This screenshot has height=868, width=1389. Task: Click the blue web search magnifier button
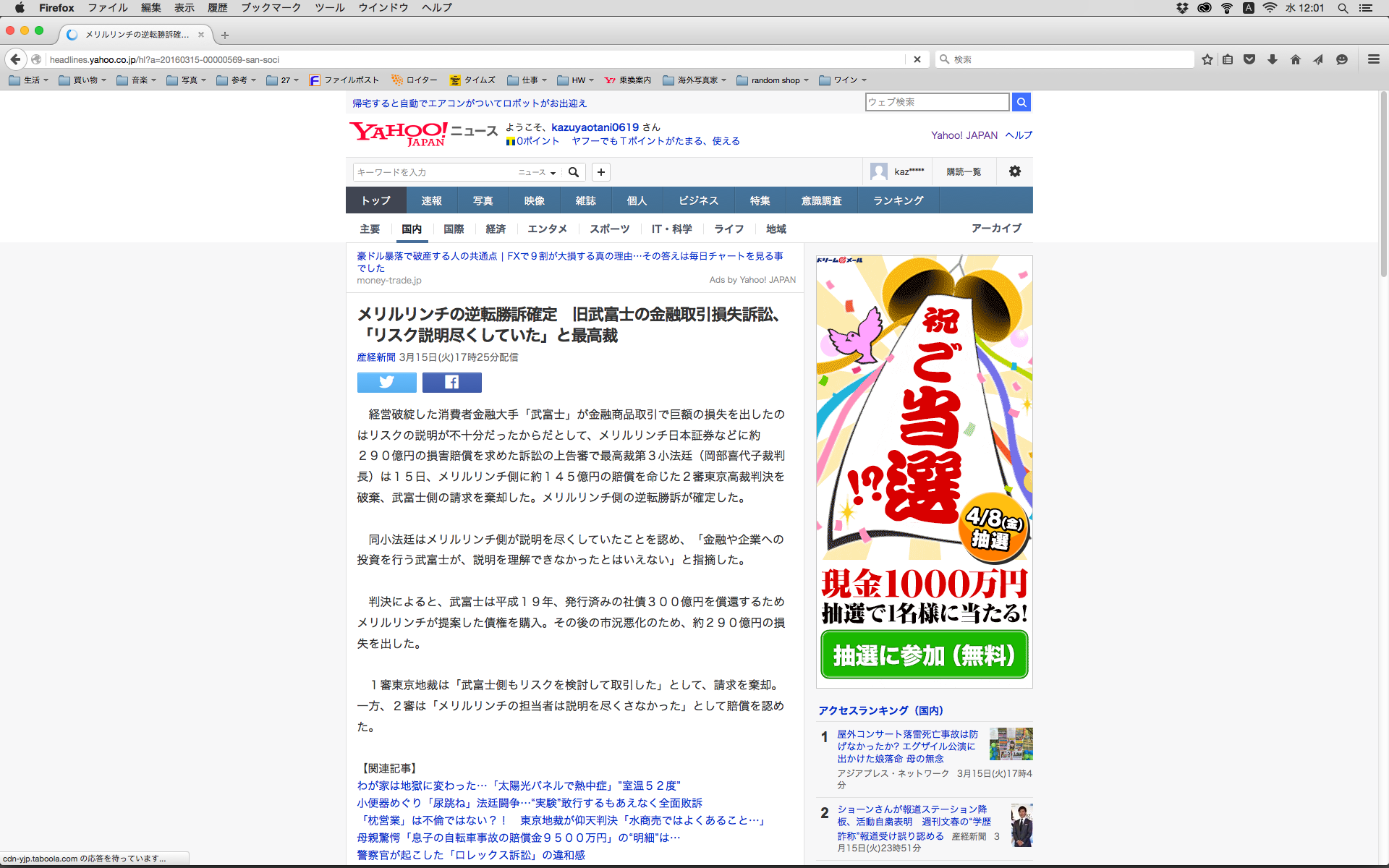(1021, 102)
